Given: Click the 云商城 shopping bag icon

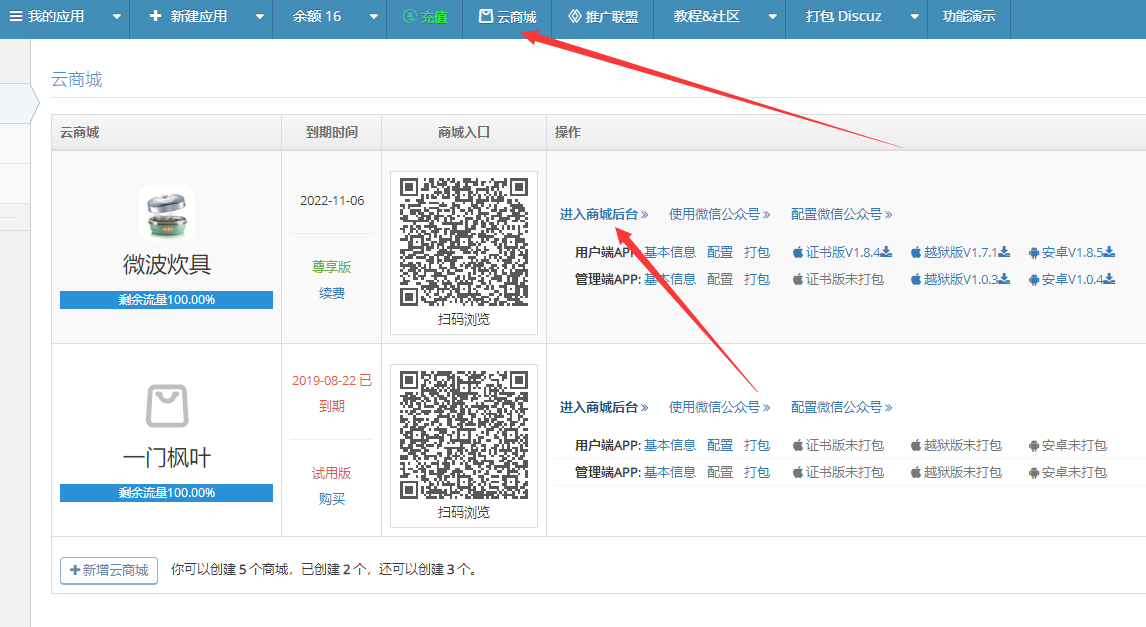Looking at the screenshot, I should click(x=486, y=16).
